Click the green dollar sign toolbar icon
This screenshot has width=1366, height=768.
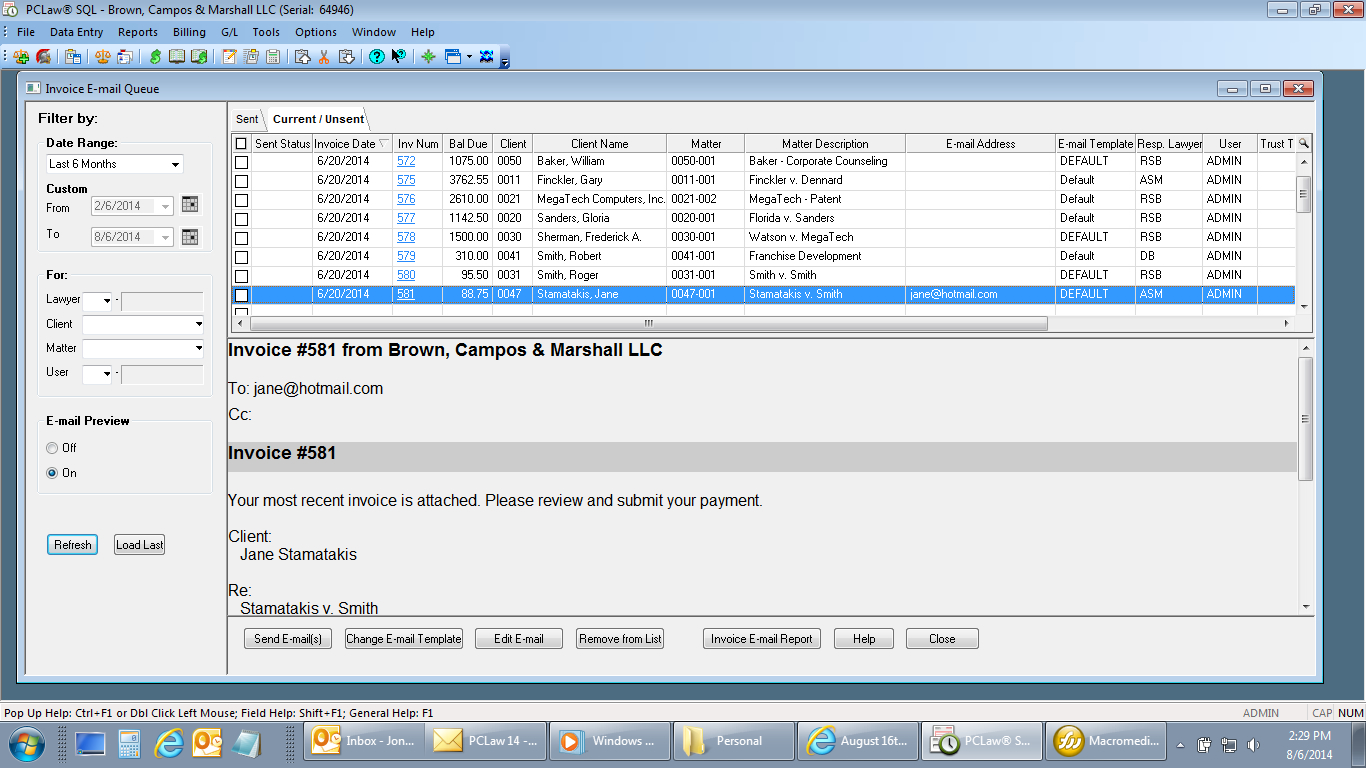(155, 57)
